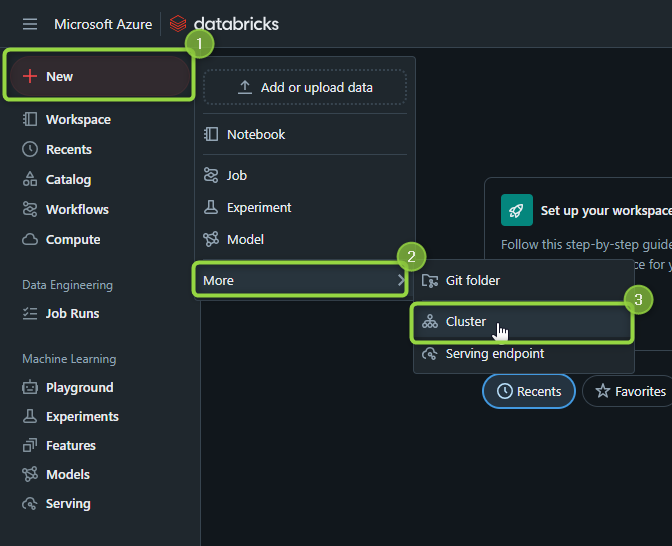Choose Job in the New menu

305,175
